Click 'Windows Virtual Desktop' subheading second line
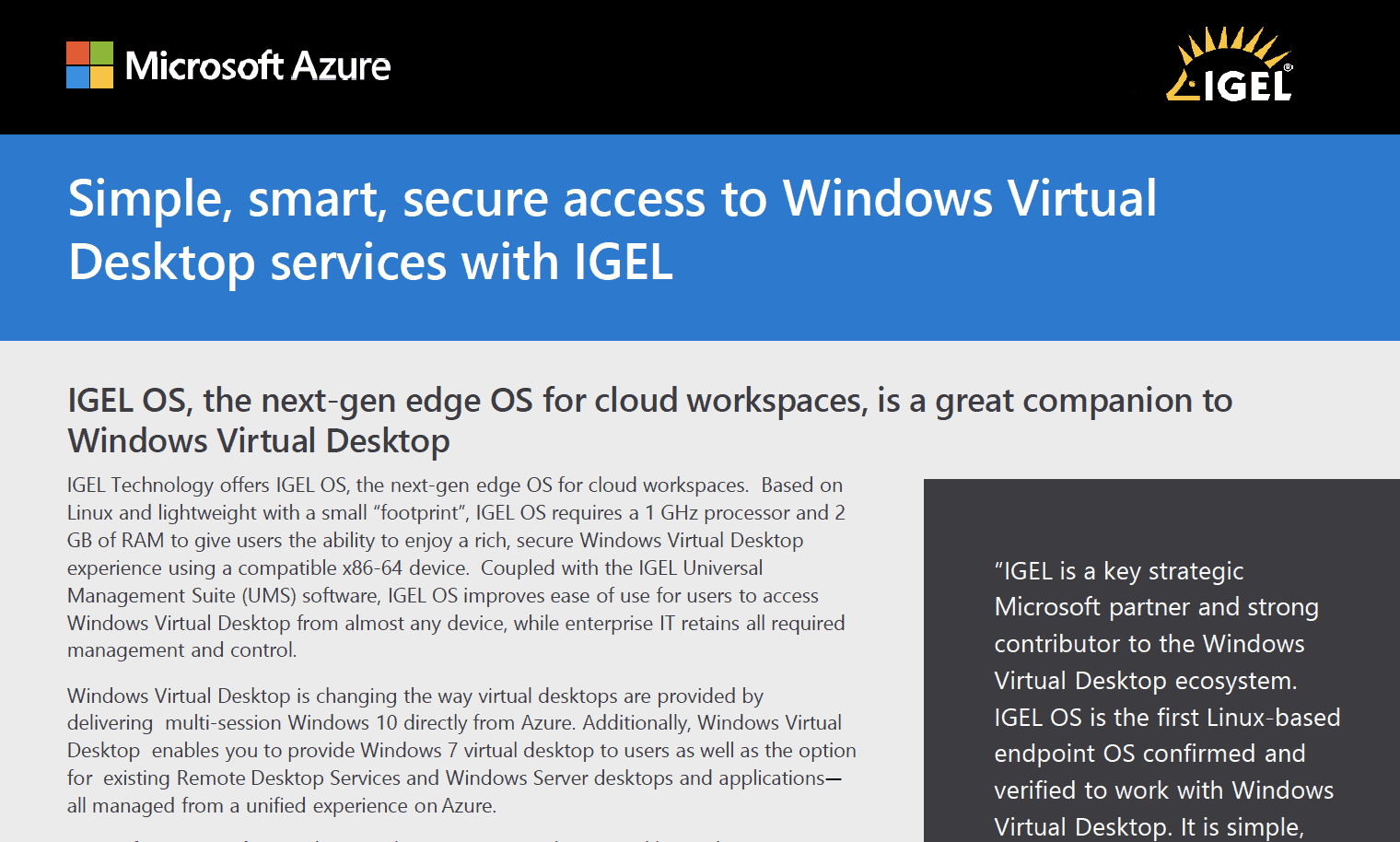The width and height of the screenshot is (1400, 842). point(259,441)
